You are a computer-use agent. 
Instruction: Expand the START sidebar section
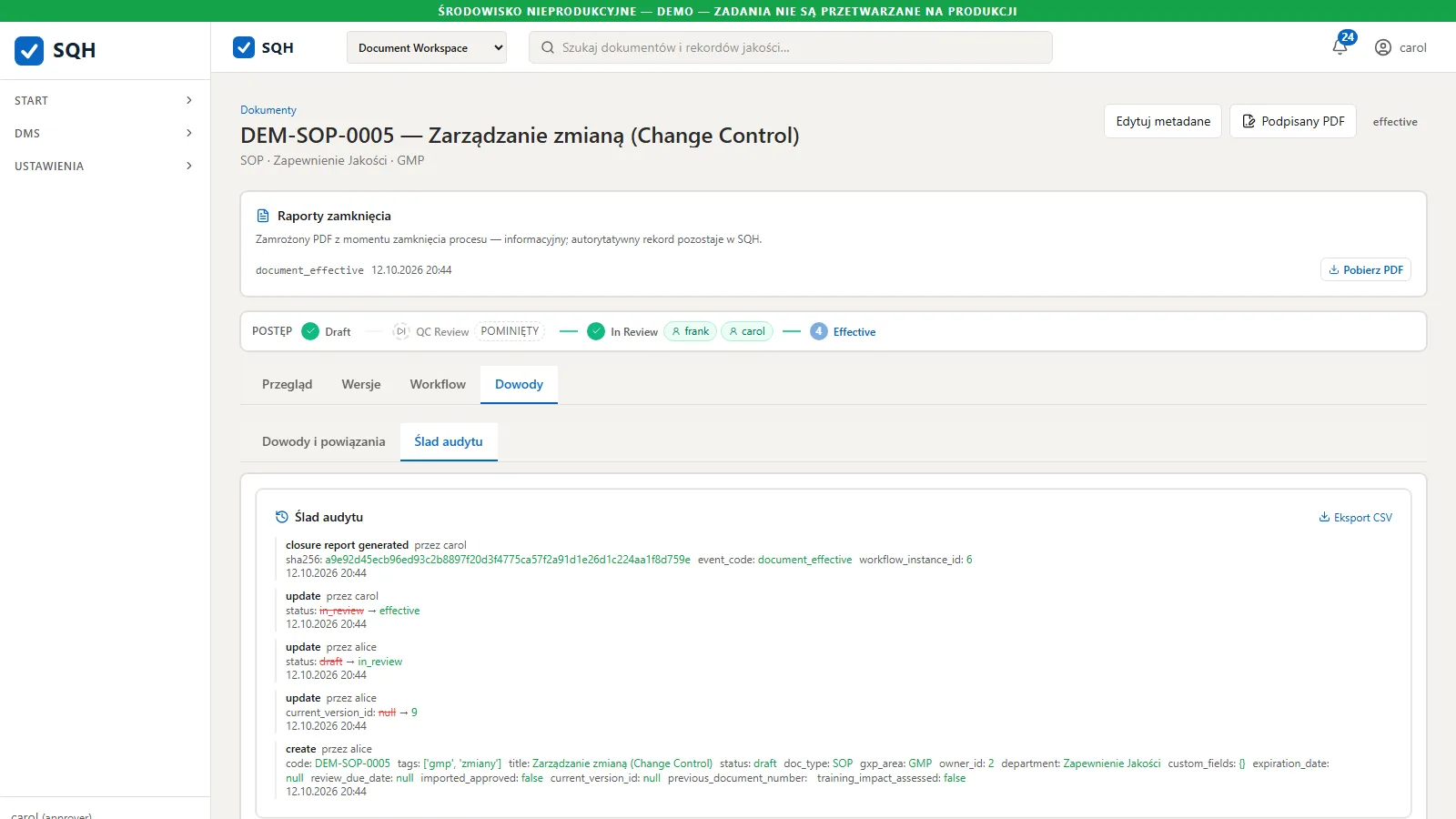pyautogui.click(x=105, y=100)
